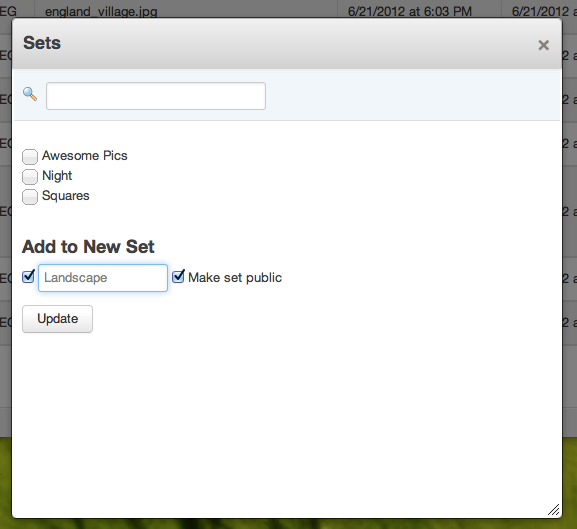
Task: Uncheck the new set checkbox beside Landscape
Action: coord(28,276)
